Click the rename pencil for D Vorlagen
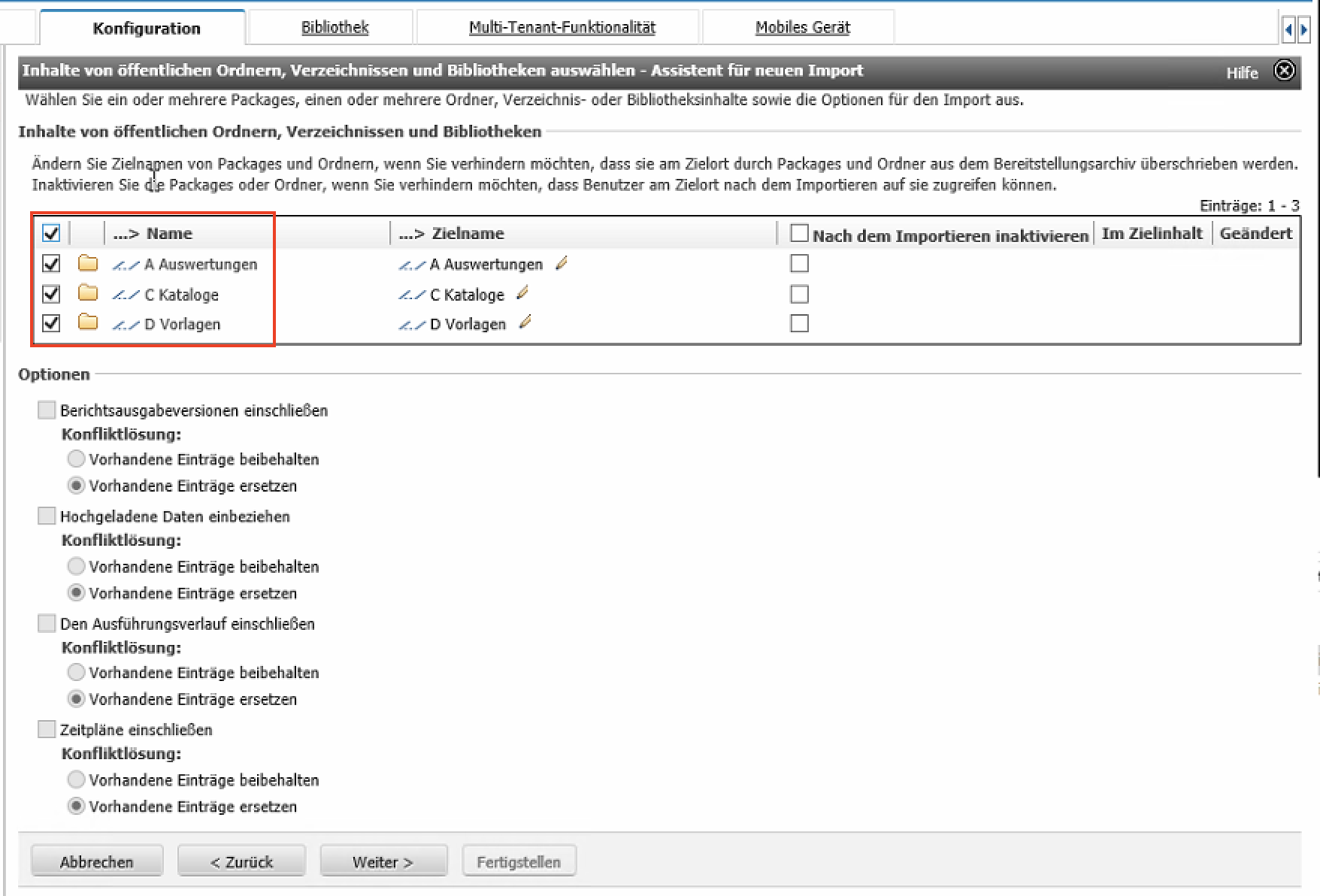The image size is (1320, 896). 525,322
